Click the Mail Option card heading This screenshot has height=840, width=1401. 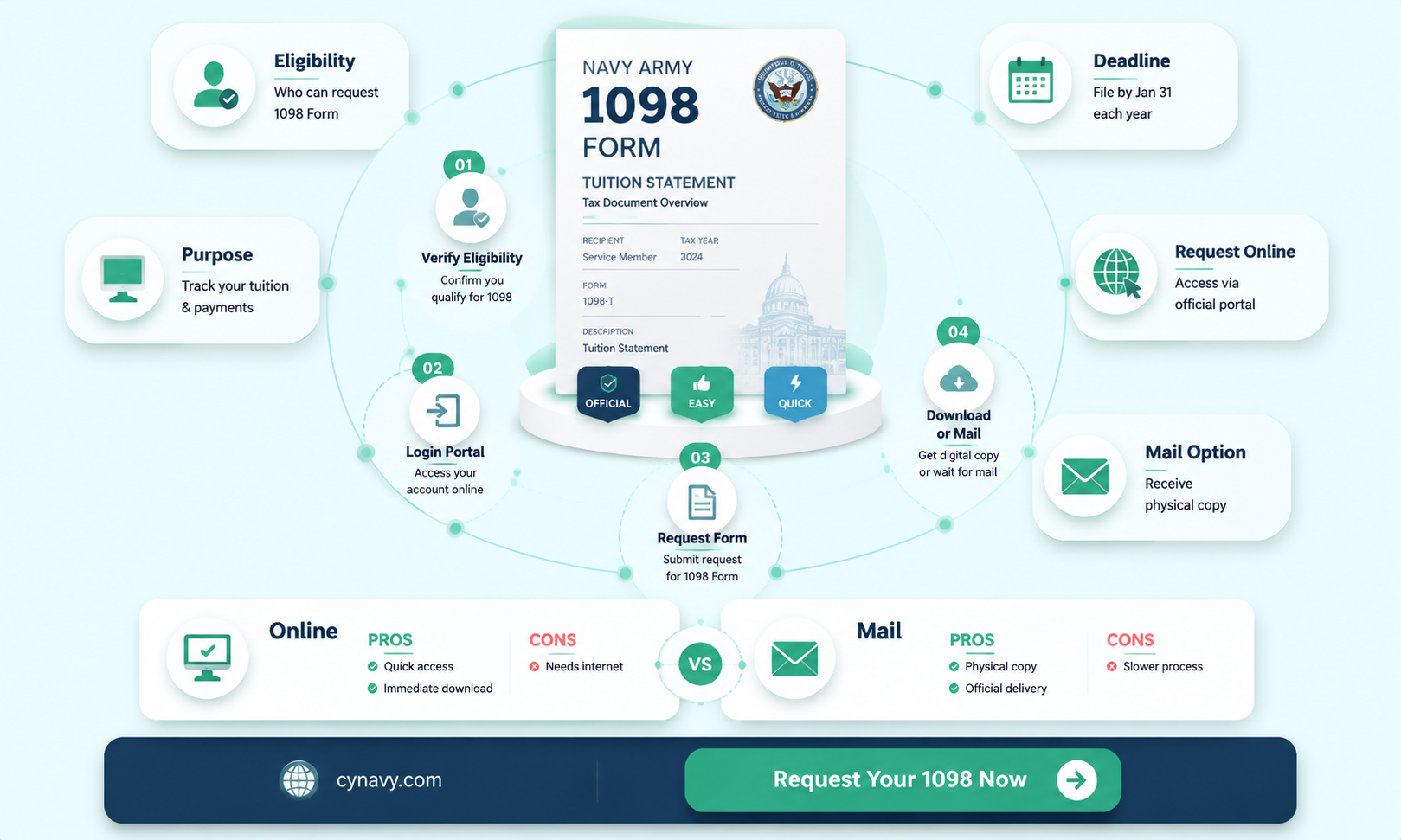(1195, 452)
